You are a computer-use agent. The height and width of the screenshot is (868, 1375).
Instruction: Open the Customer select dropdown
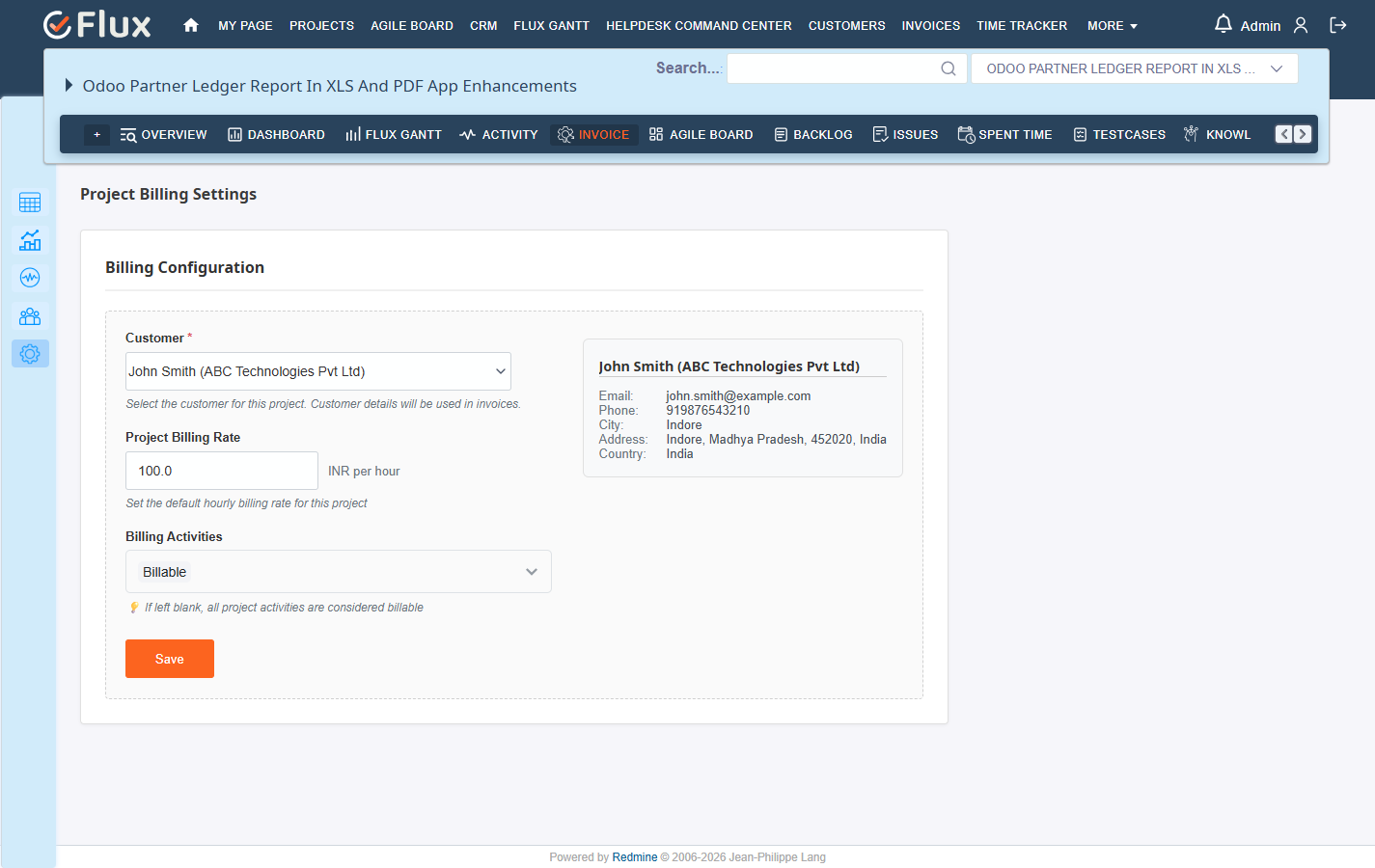tap(318, 371)
